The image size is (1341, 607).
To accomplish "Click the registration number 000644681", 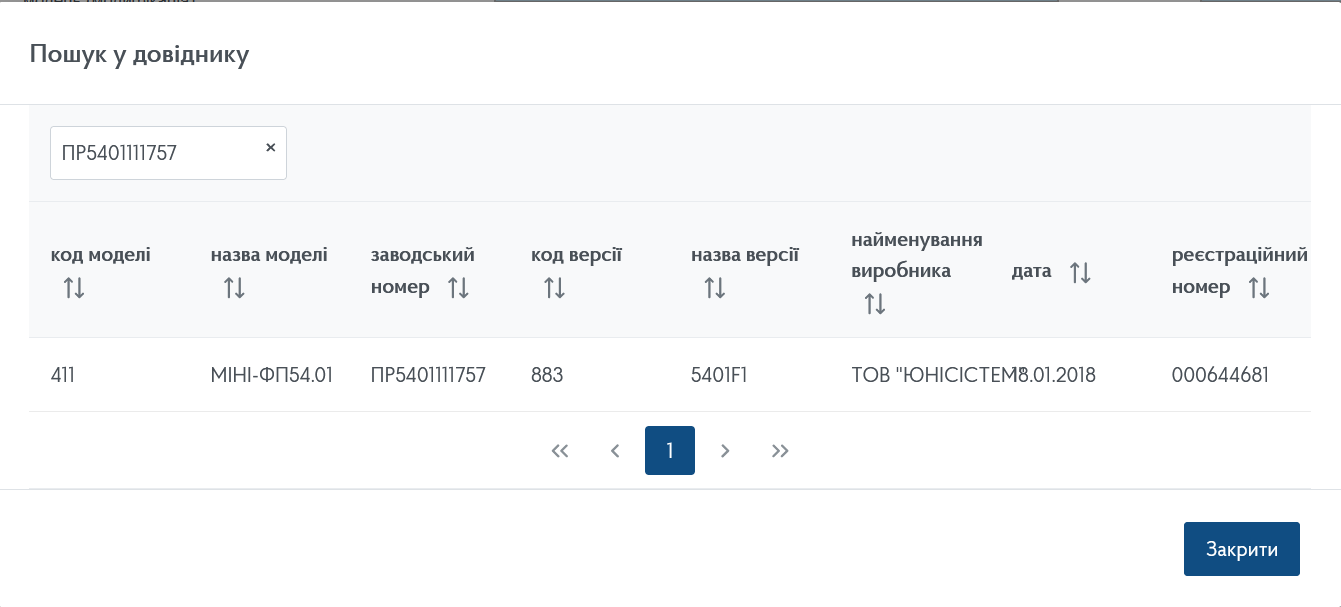I will click(x=1220, y=375).
